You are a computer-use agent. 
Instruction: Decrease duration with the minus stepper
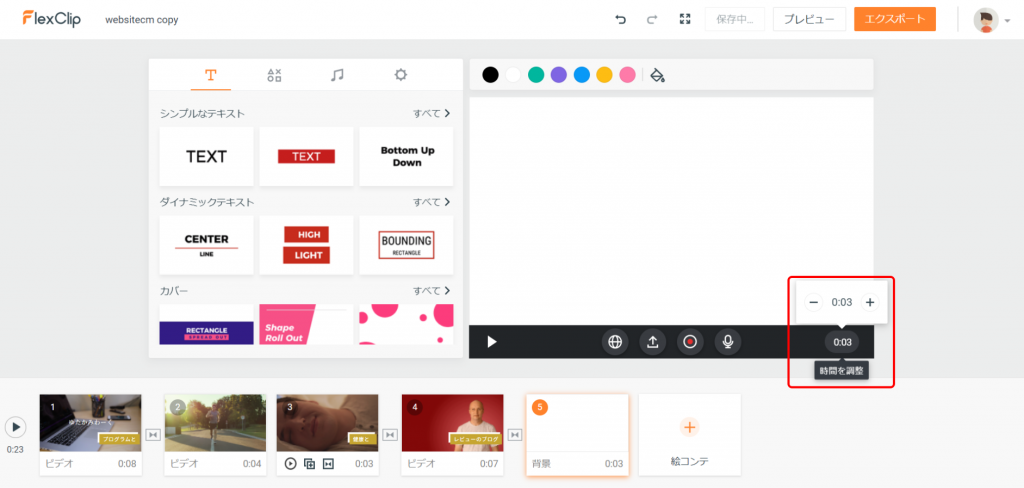[x=813, y=302]
